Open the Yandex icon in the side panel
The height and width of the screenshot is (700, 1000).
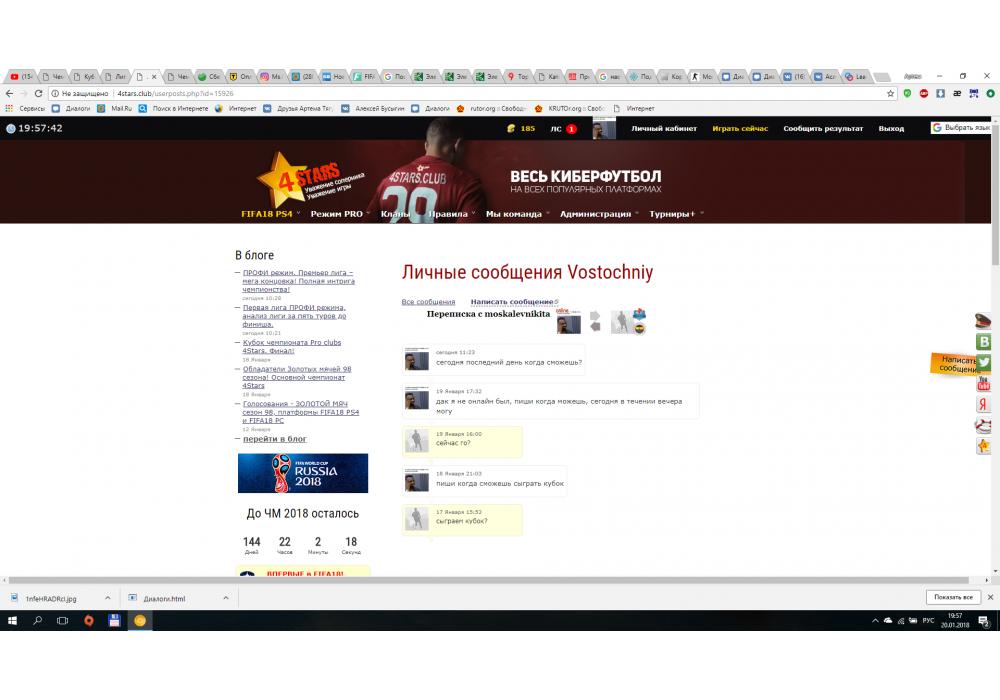(x=983, y=404)
